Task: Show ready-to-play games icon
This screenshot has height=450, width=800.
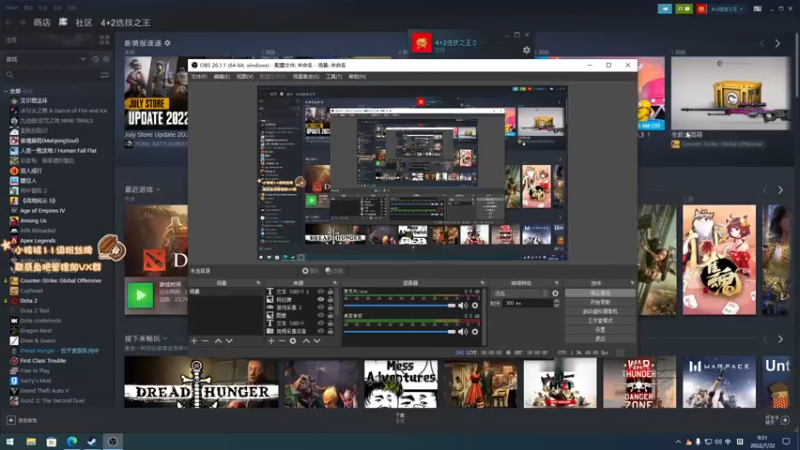Action: (x=106, y=59)
